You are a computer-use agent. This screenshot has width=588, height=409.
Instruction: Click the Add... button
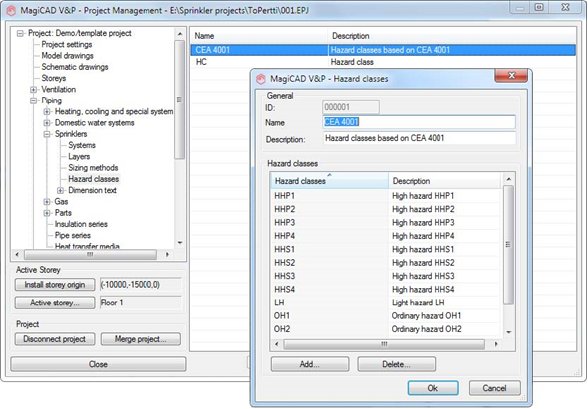coord(310,364)
